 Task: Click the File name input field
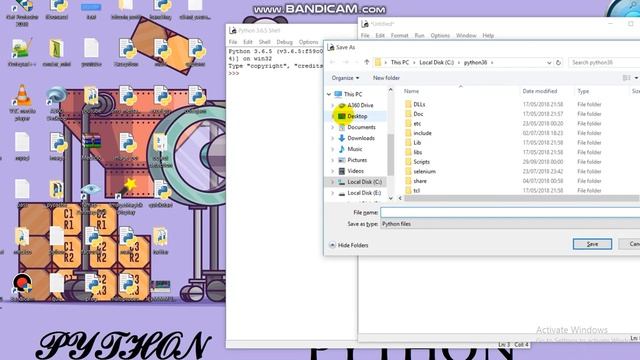click(510, 212)
